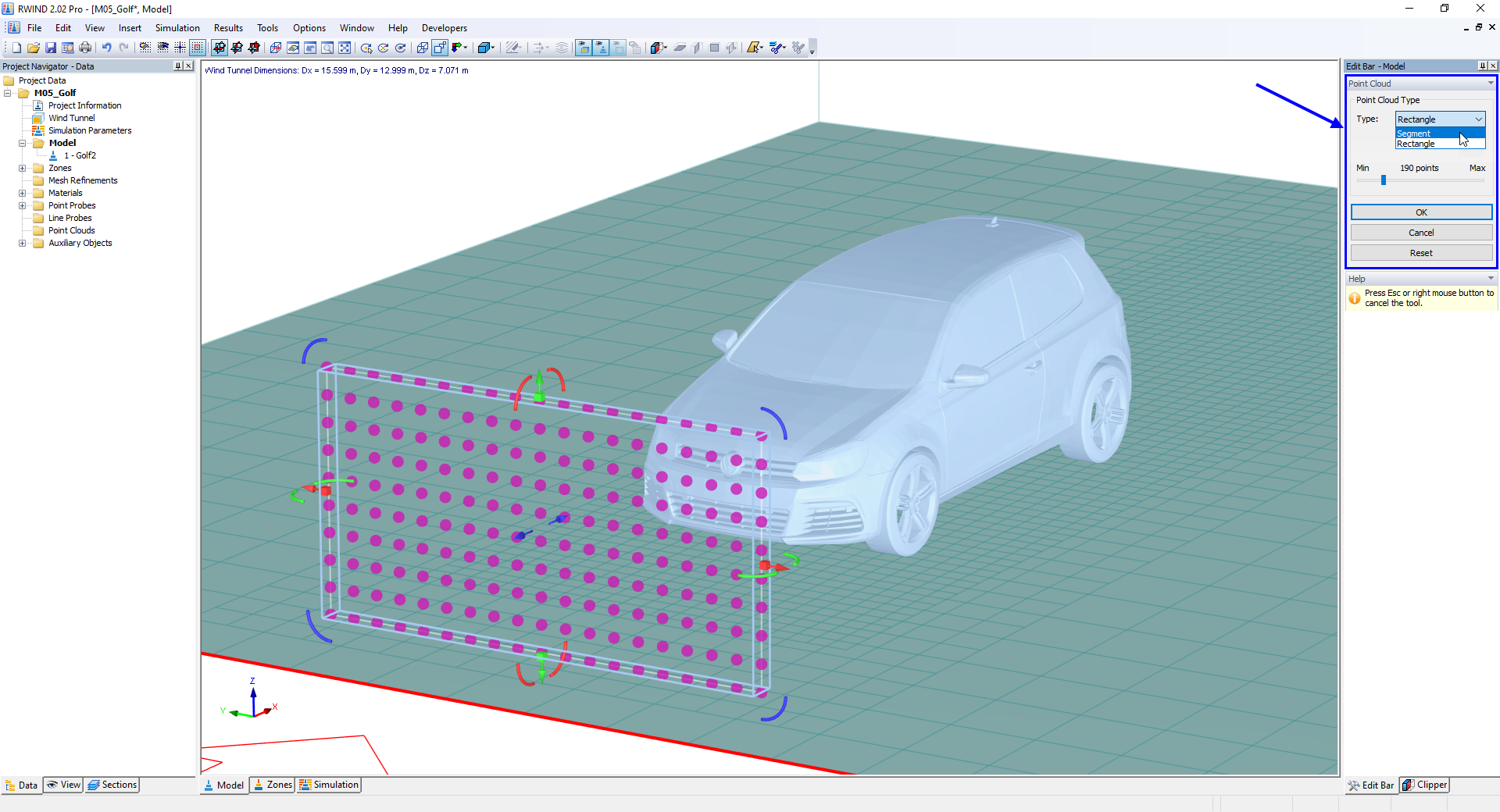The image size is (1500, 812).
Task: Confirm the point cloud with OK
Action: tap(1420, 212)
